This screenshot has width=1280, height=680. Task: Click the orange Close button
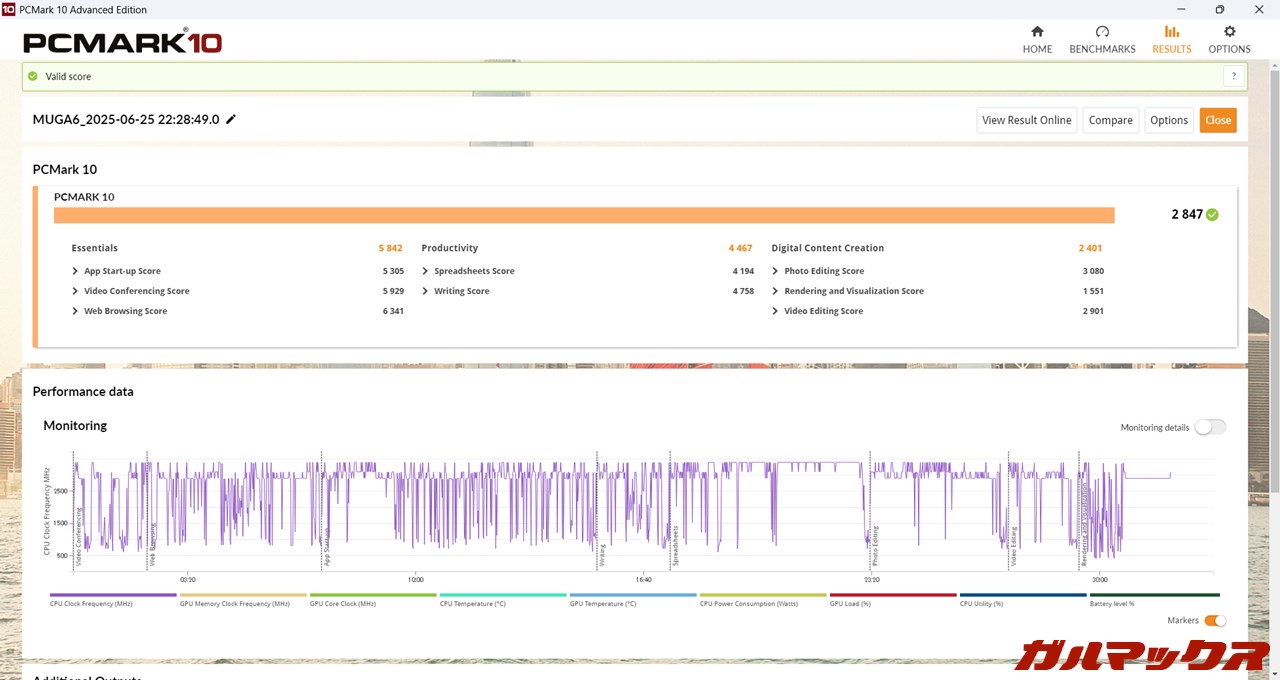click(x=1218, y=120)
